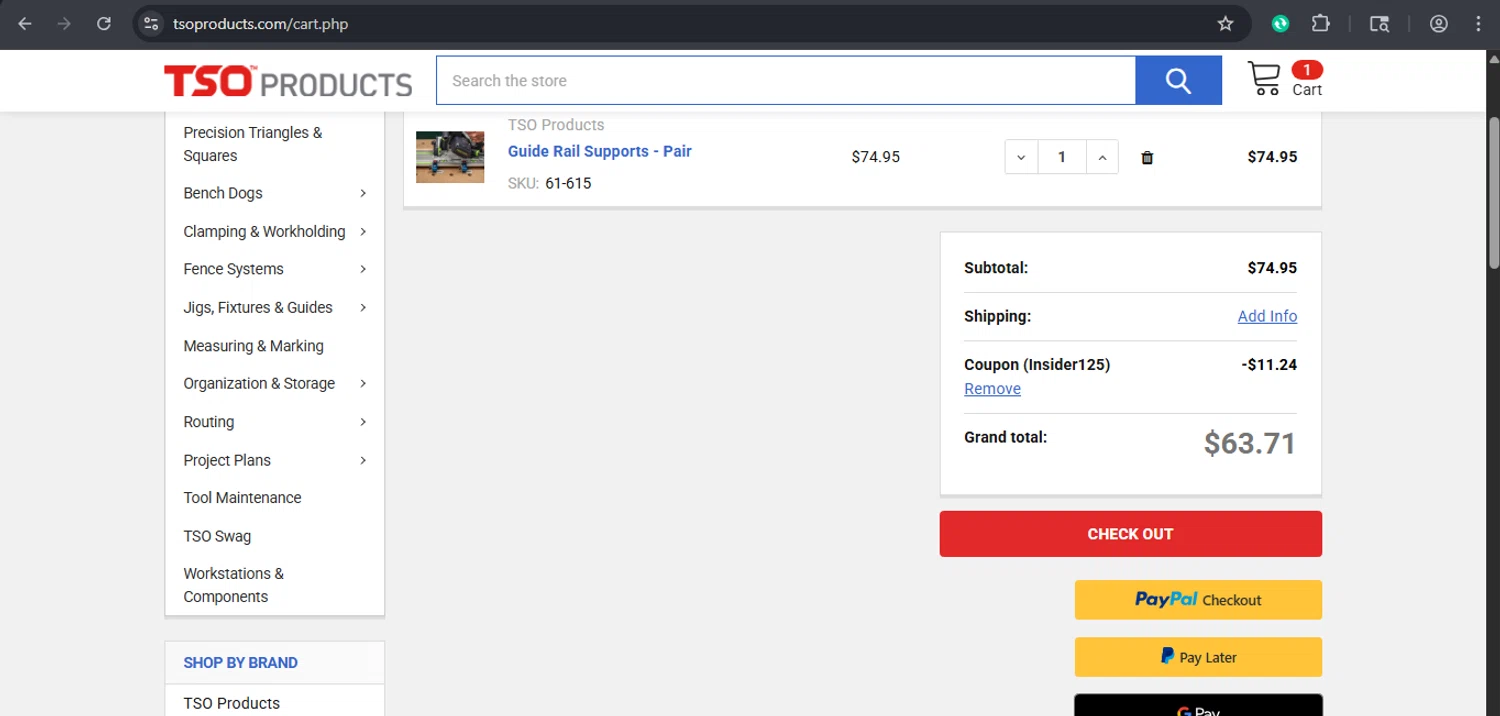Click the address bar URL tsoproducts.com/cart.php

tap(260, 24)
